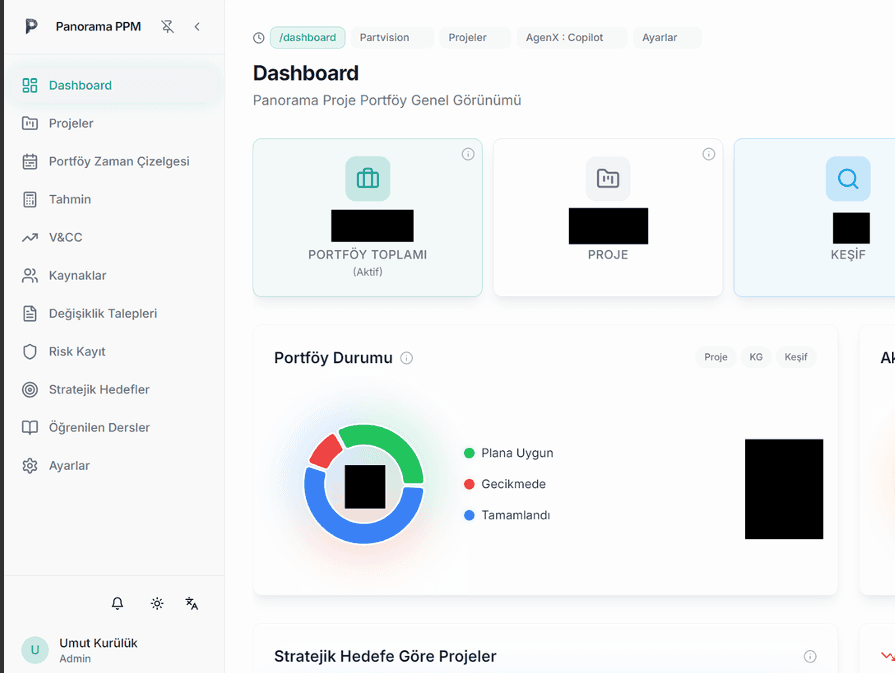Image resolution: width=895 pixels, height=673 pixels.
Task: Click the history clock icon
Action: [259, 38]
